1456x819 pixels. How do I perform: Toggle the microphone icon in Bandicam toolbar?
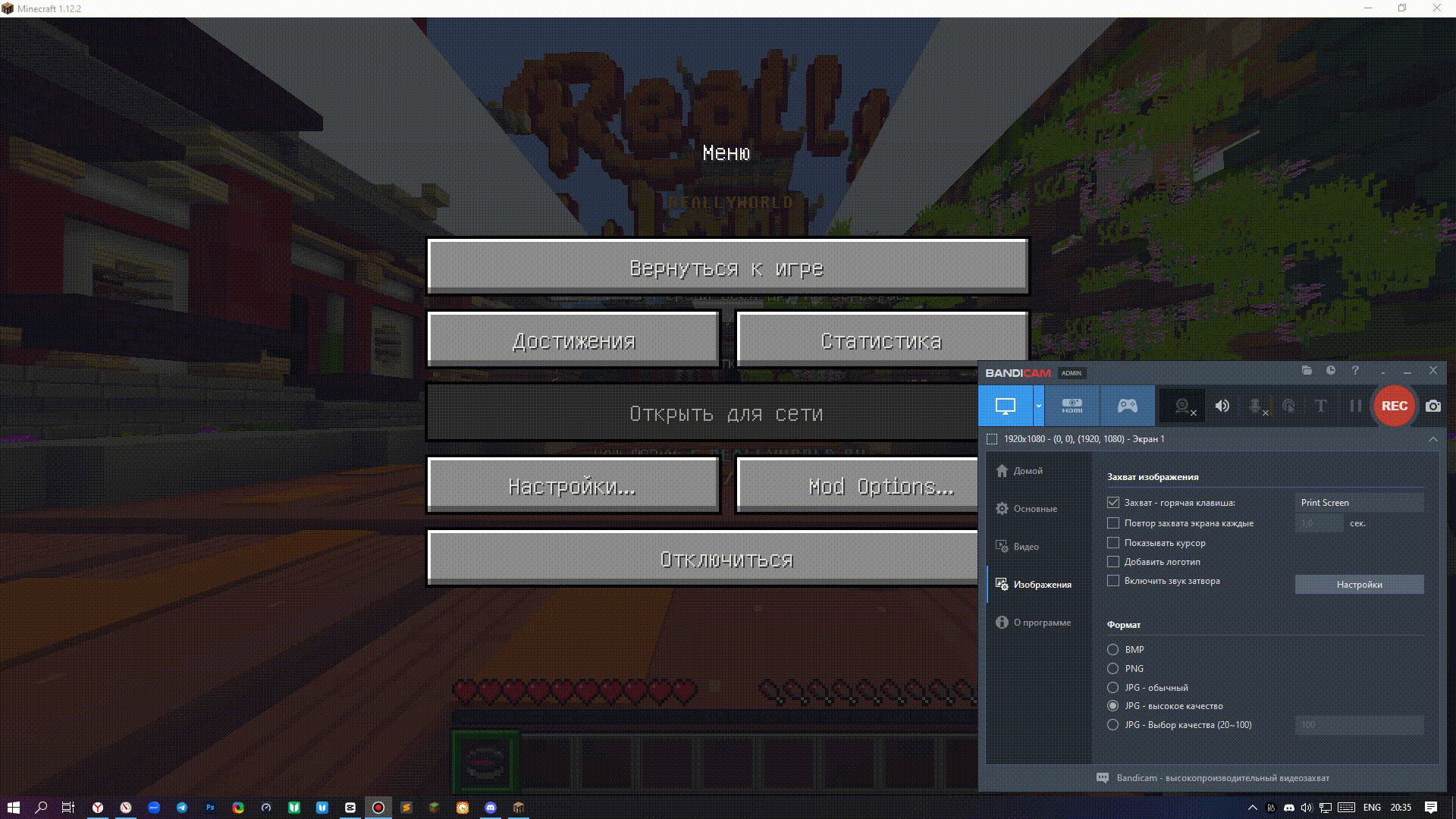click(x=1257, y=406)
